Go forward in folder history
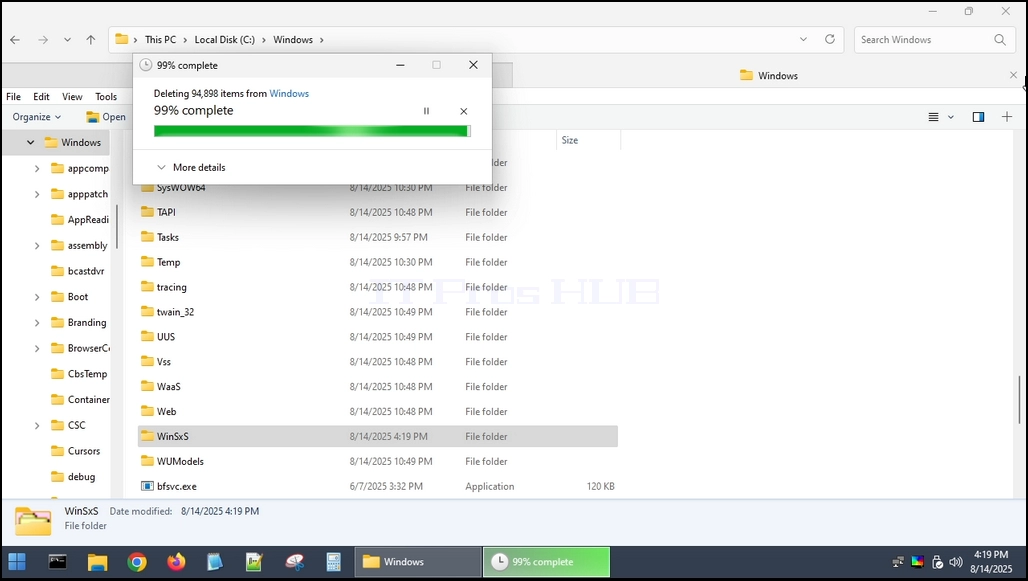 tap(43, 40)
